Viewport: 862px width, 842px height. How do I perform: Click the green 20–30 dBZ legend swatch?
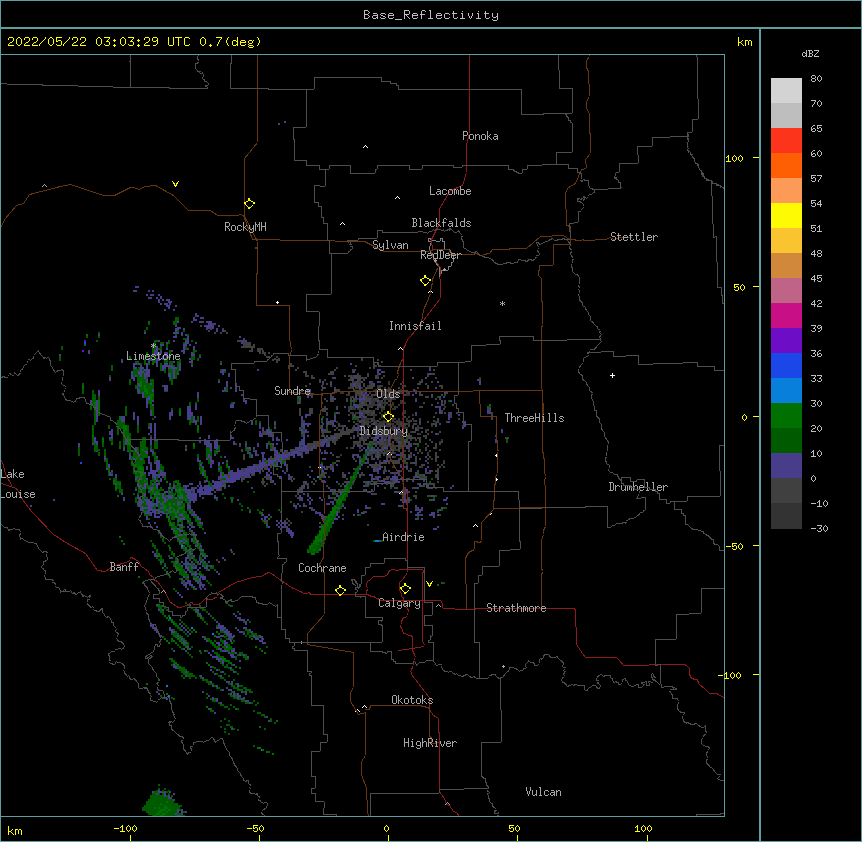786,416
